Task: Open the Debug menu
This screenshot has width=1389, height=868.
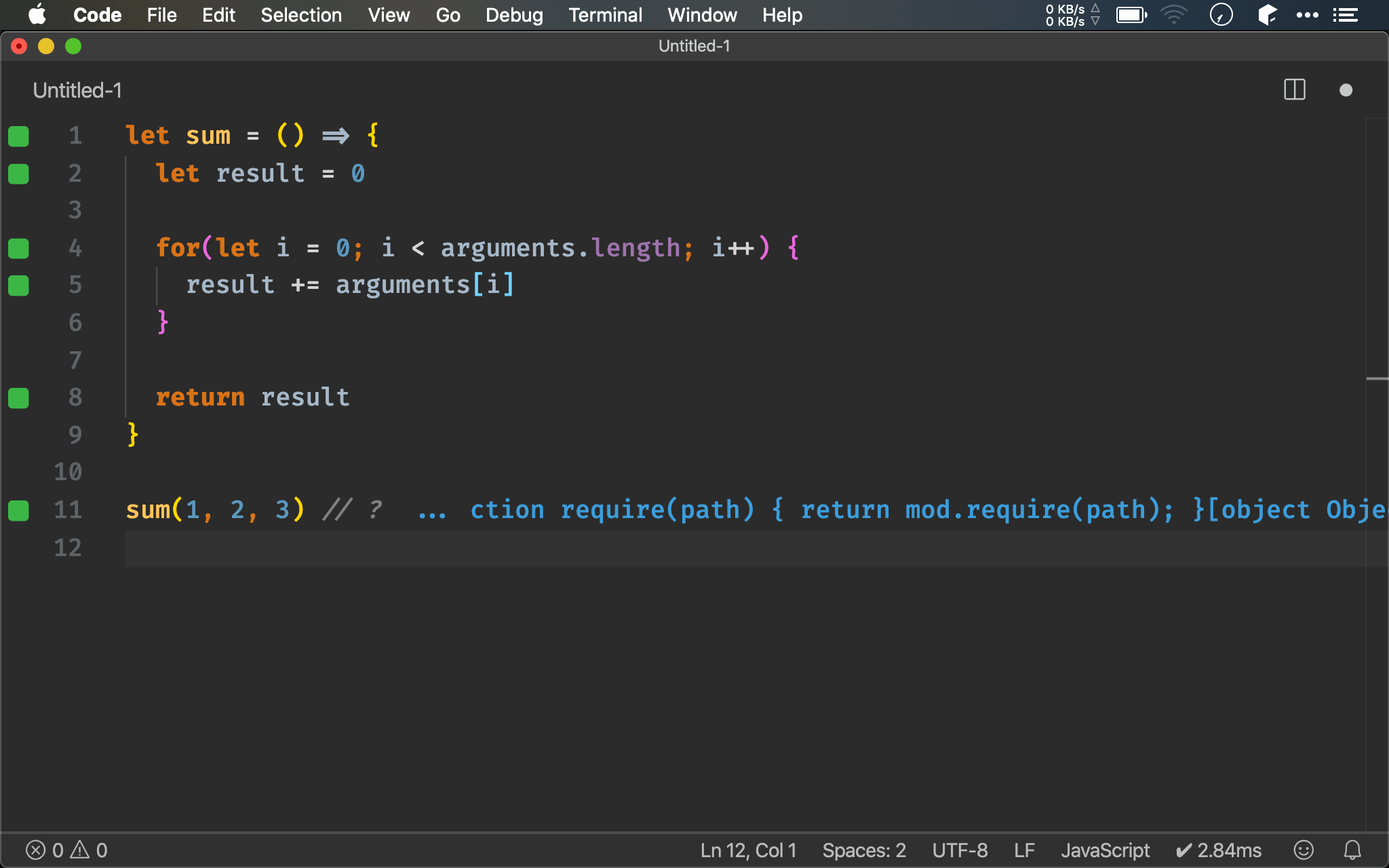Action: coord(514,15)
